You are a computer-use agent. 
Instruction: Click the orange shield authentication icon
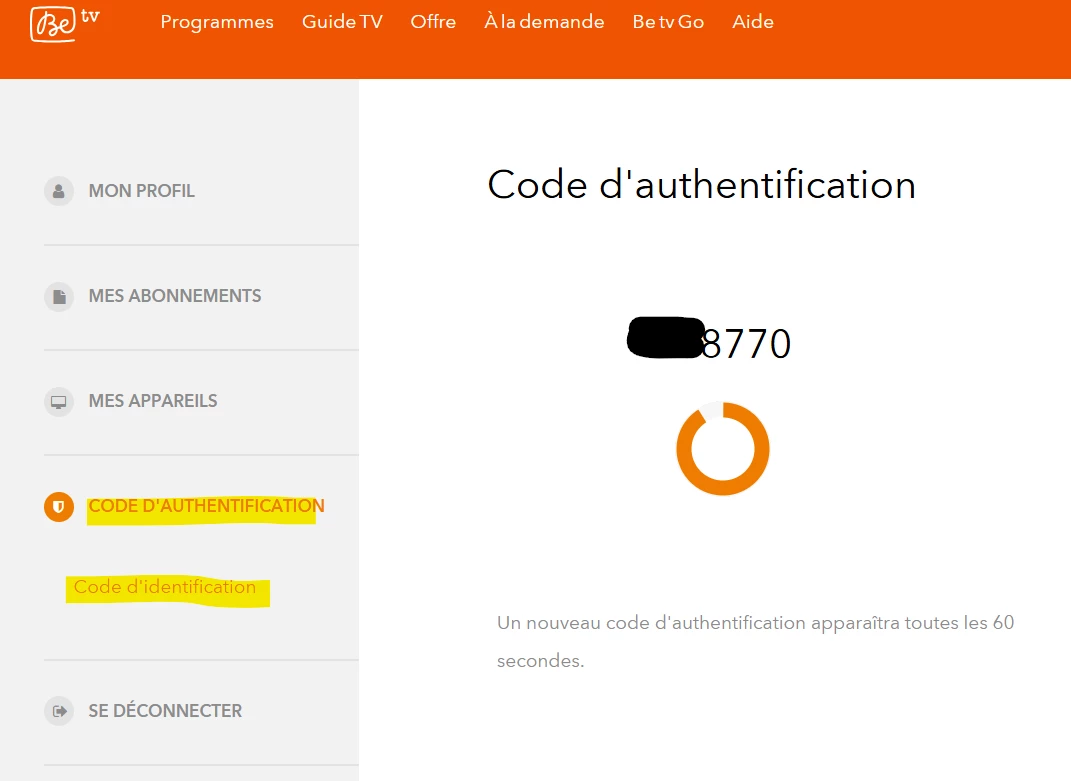click(59, 507)
